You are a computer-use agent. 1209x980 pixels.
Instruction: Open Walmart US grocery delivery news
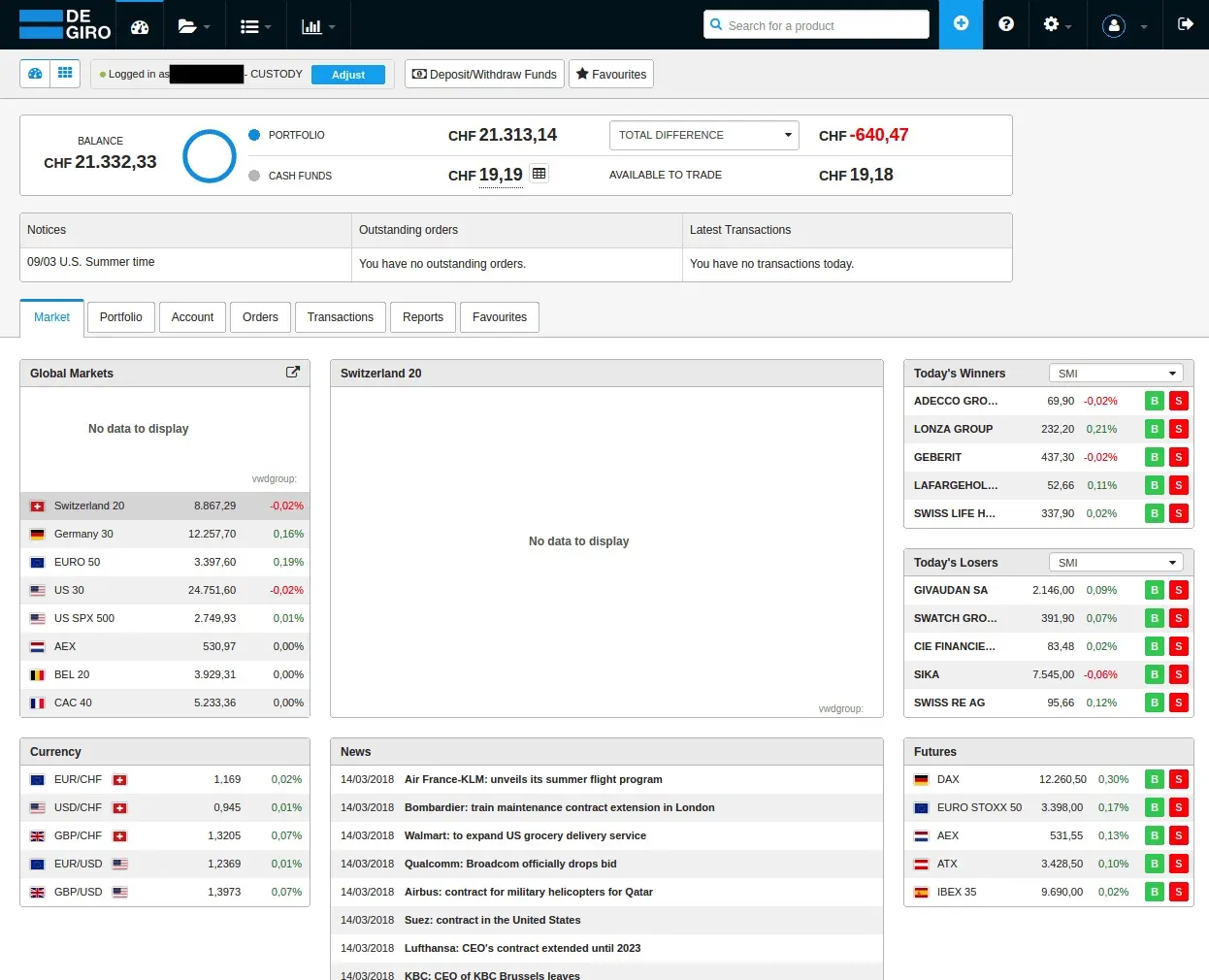point(525,835)
